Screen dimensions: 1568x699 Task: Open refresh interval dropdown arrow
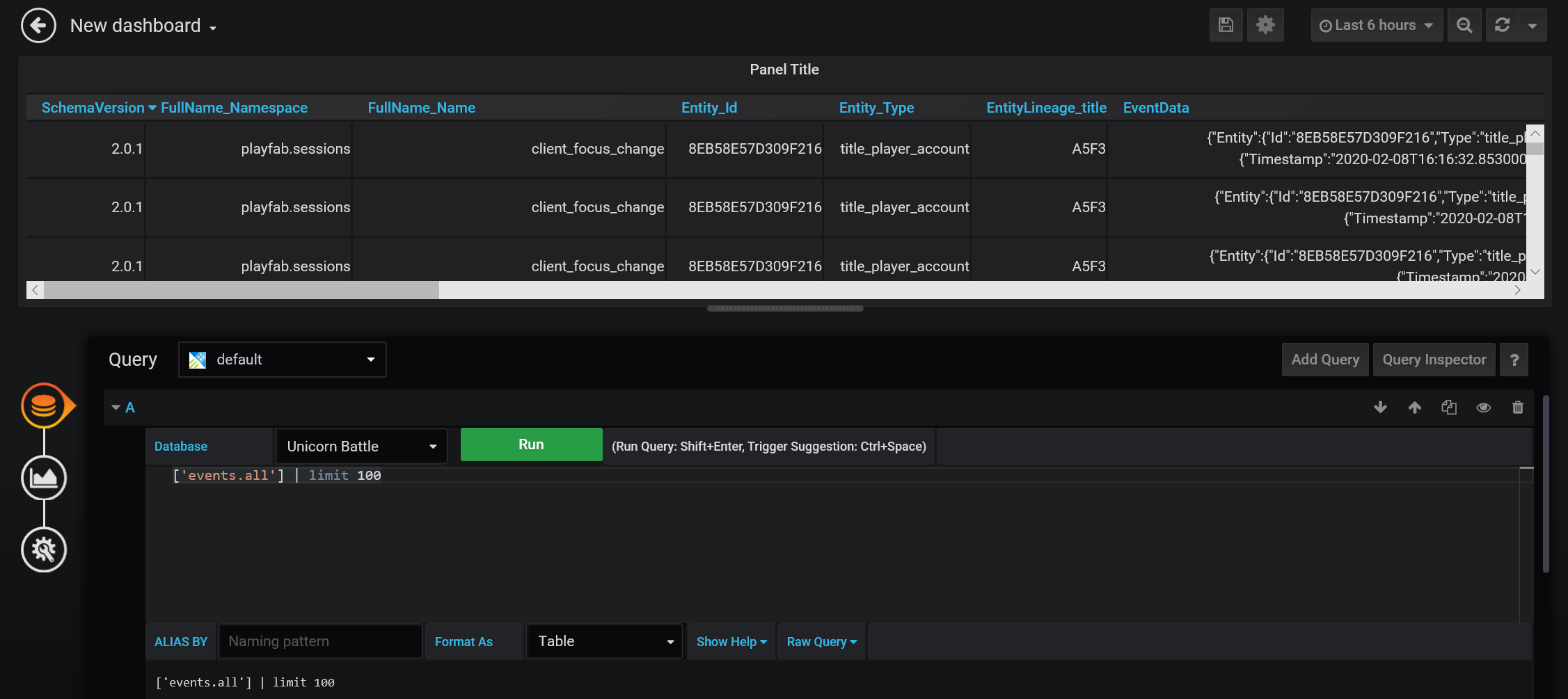(1533, 25)
